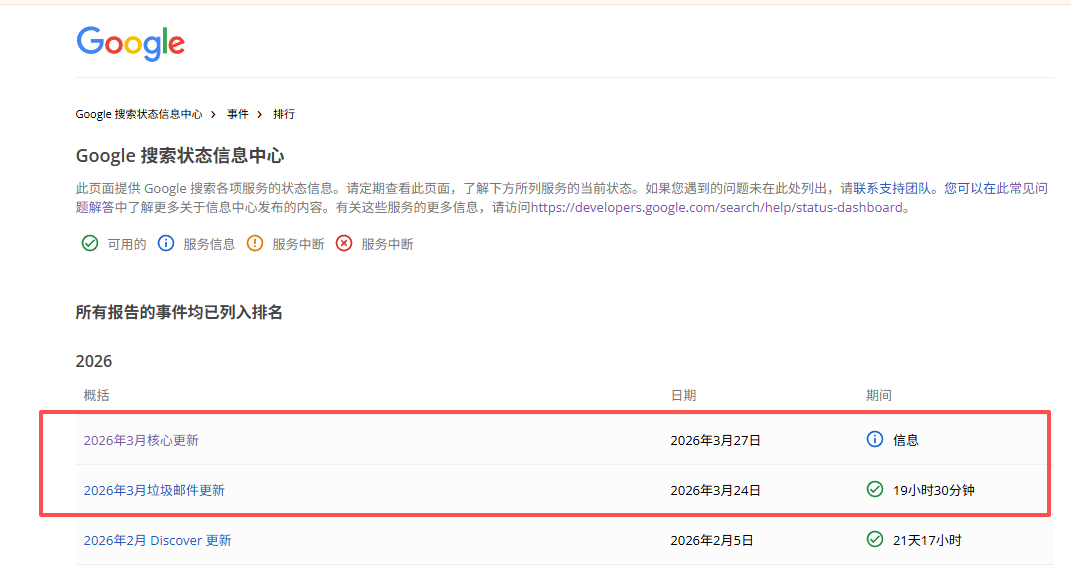Click the 日期 column header

[x=684, y=395]
